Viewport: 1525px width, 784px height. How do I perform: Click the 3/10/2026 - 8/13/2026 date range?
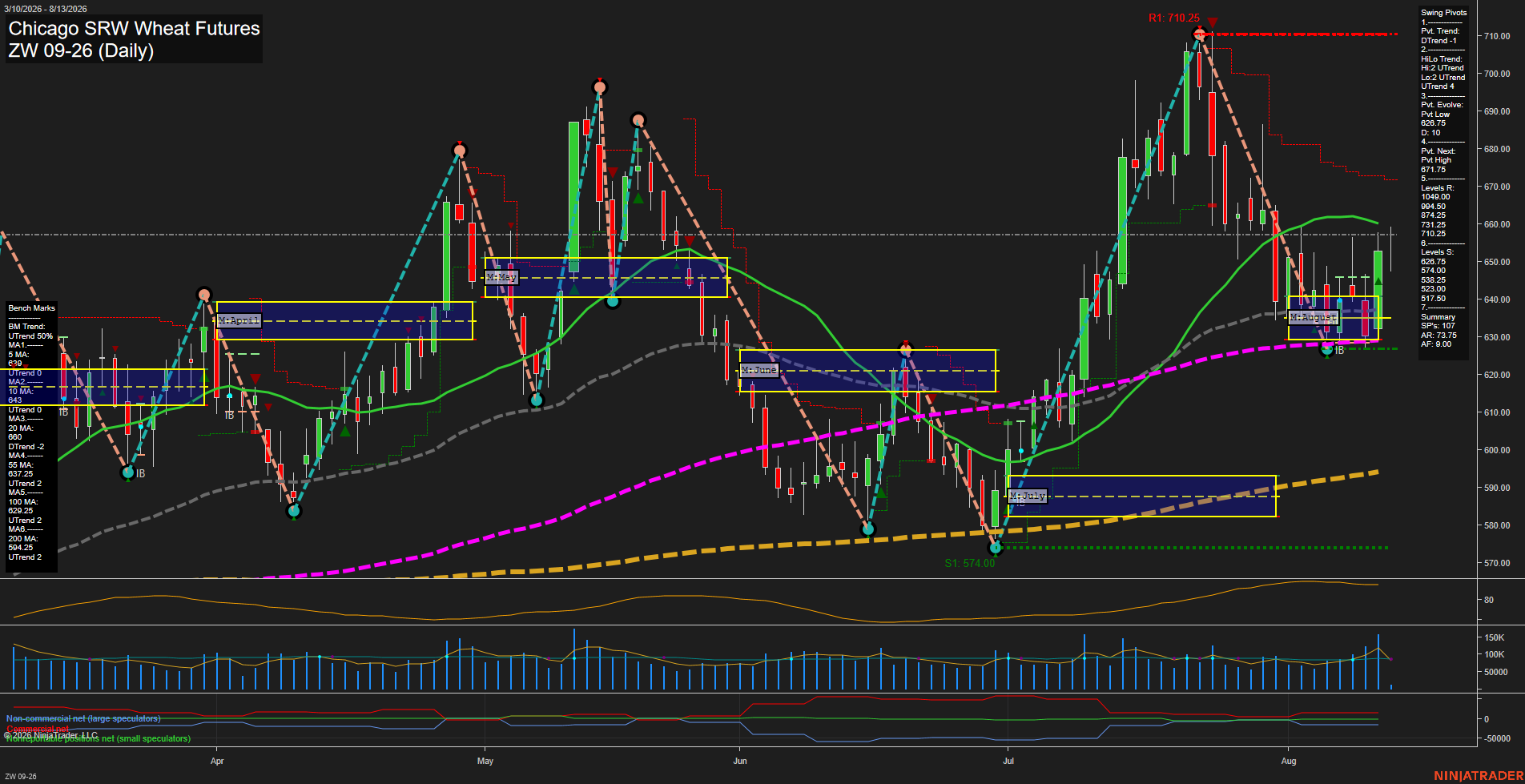pos(45,9)
